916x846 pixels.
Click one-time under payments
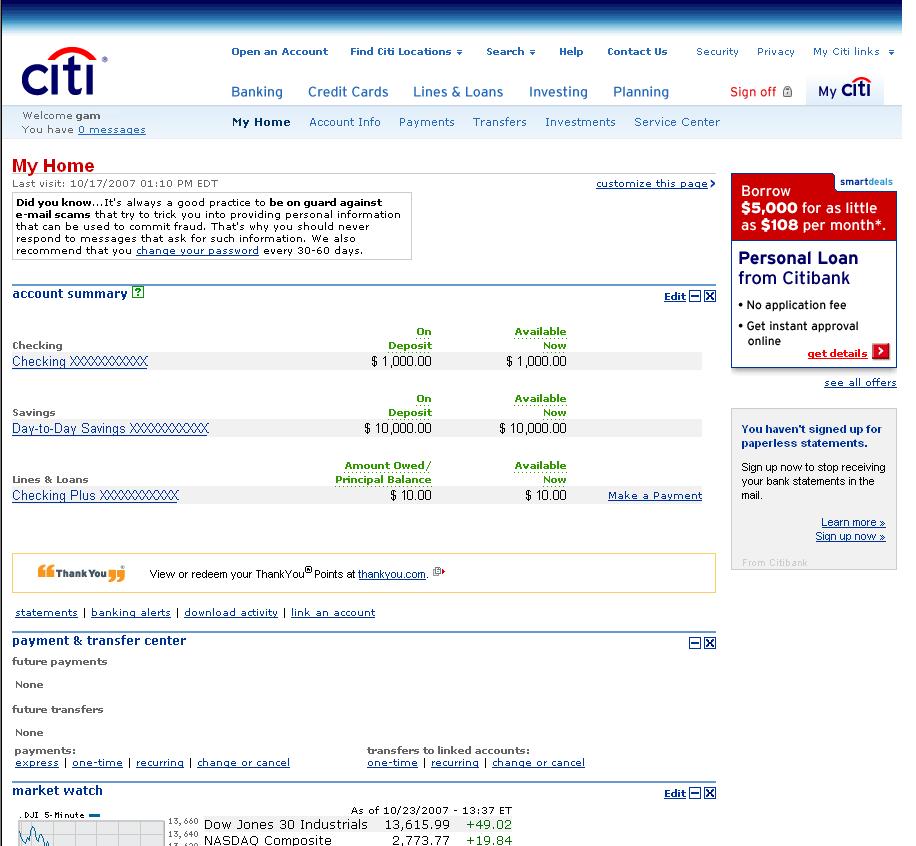97,762
